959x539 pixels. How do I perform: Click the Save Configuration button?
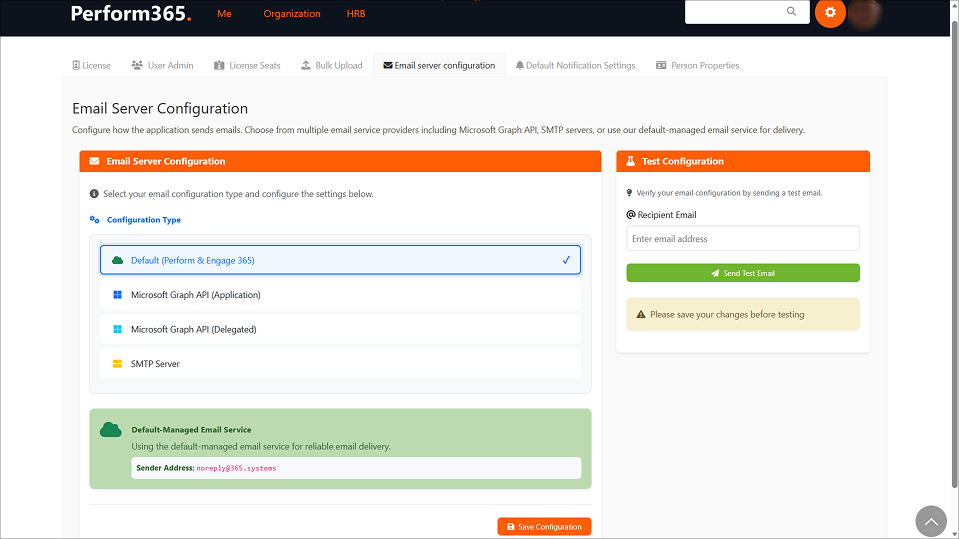tap(544, 527)
